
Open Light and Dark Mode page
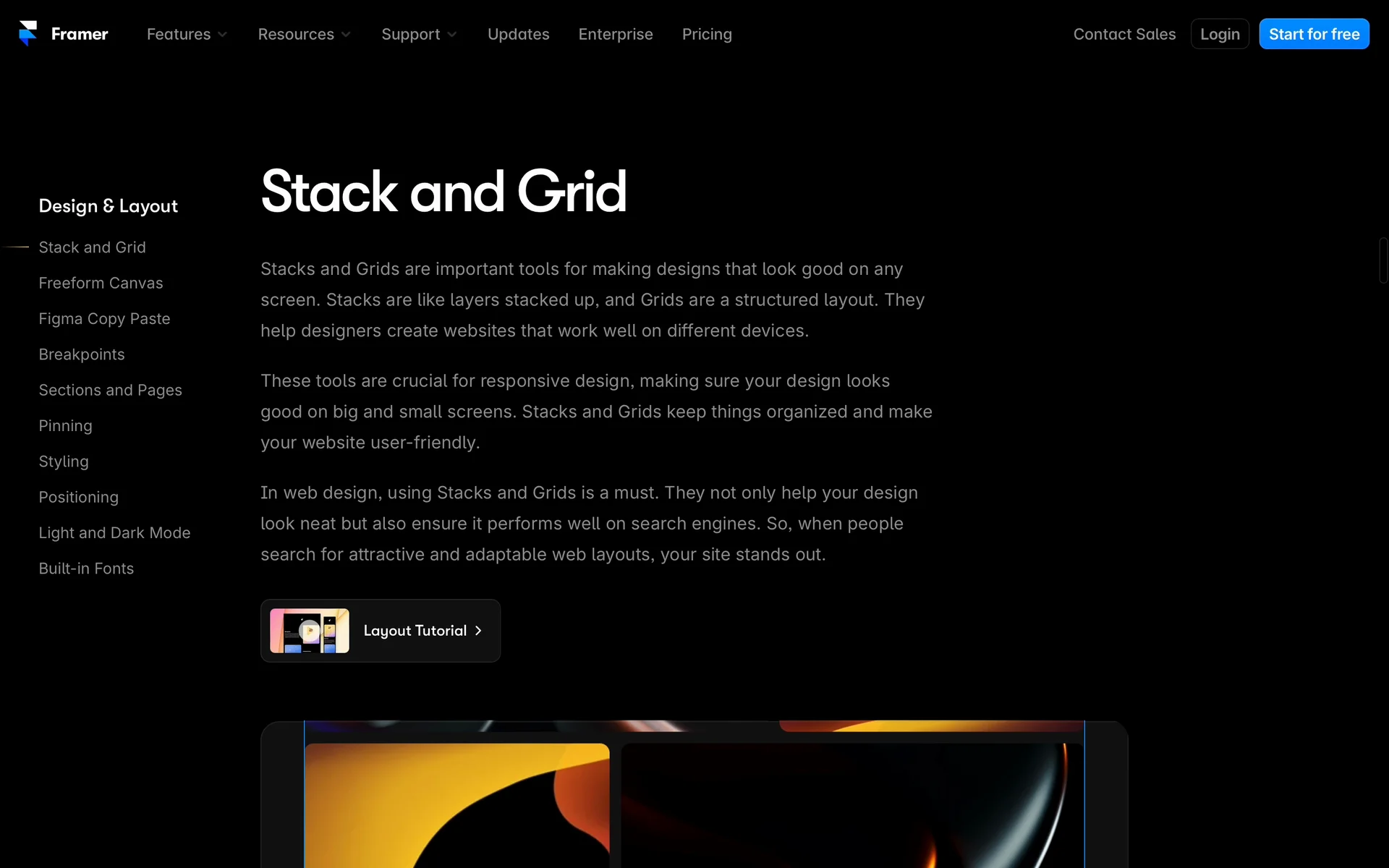click(x=114, y=533)
